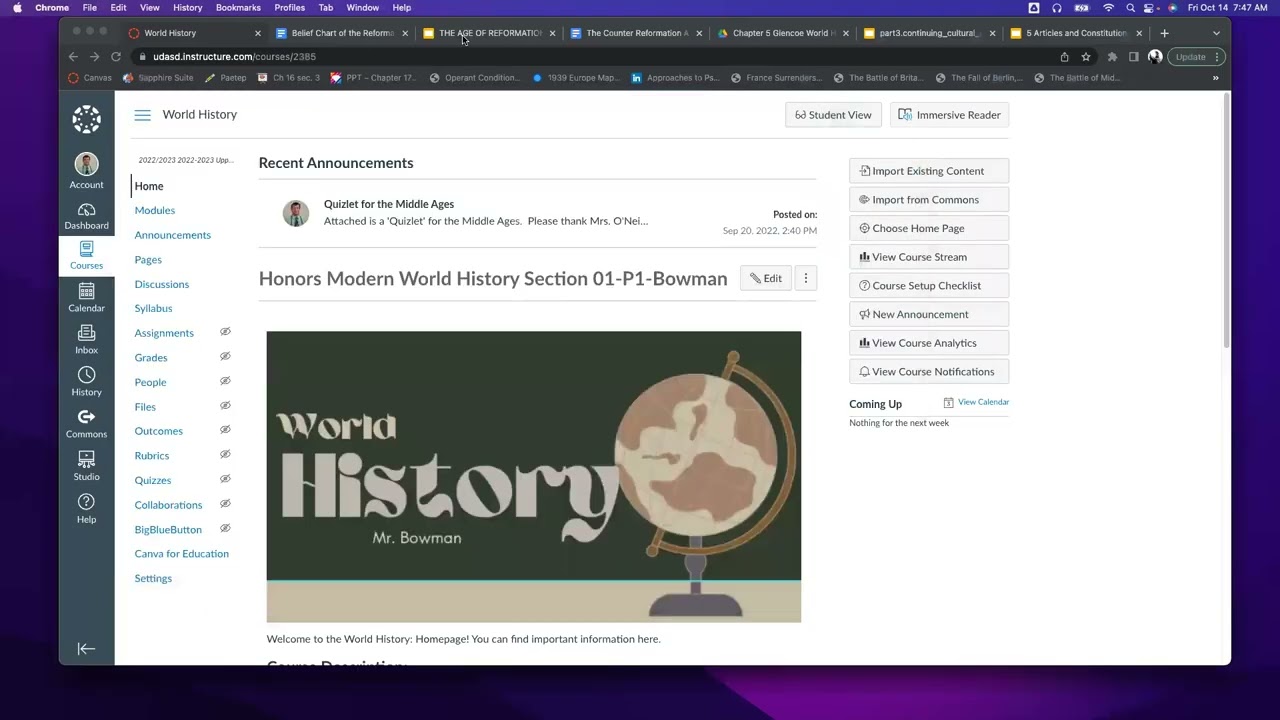This screenshot has height=720, width=1280.
Task: Open a new browser tab
Action: (1164, 33)
